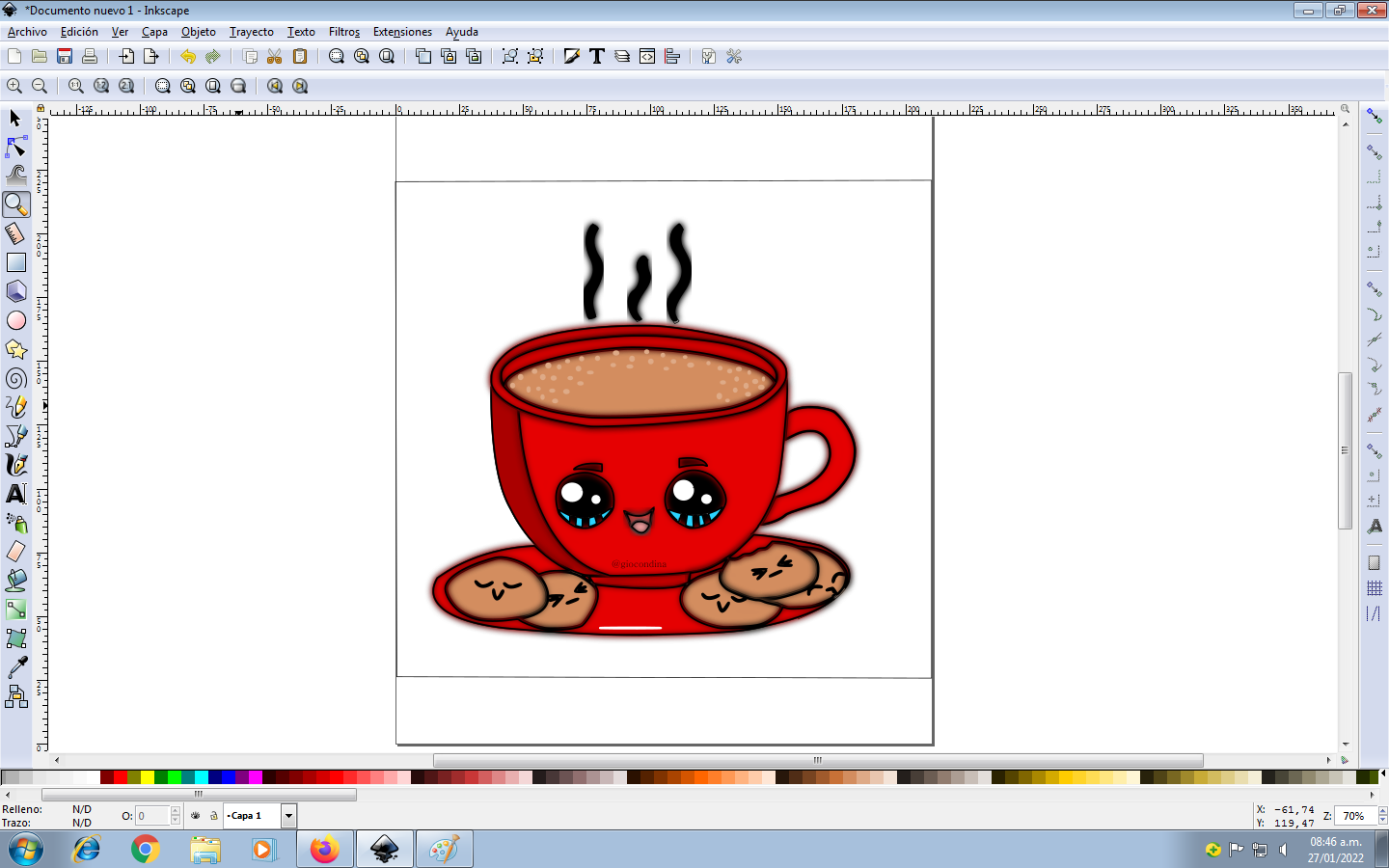The width and height of the screenshot is (1389, 868).
Task: Select the Gradient tool
Action: (x=15, y=610)
